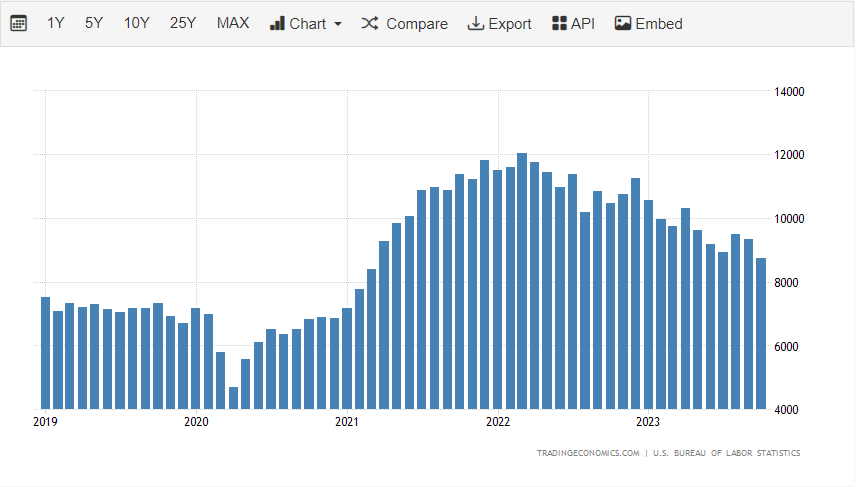Viewport: 857px width, 487px height.
Task: Click the Embed image icon
Action: click(623, 23)
